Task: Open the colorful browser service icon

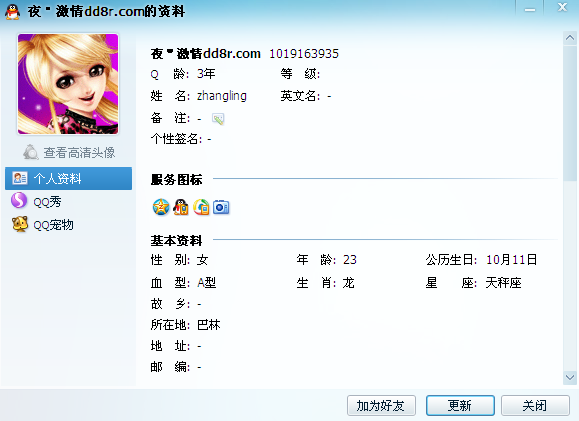Action: coord(201,207)
